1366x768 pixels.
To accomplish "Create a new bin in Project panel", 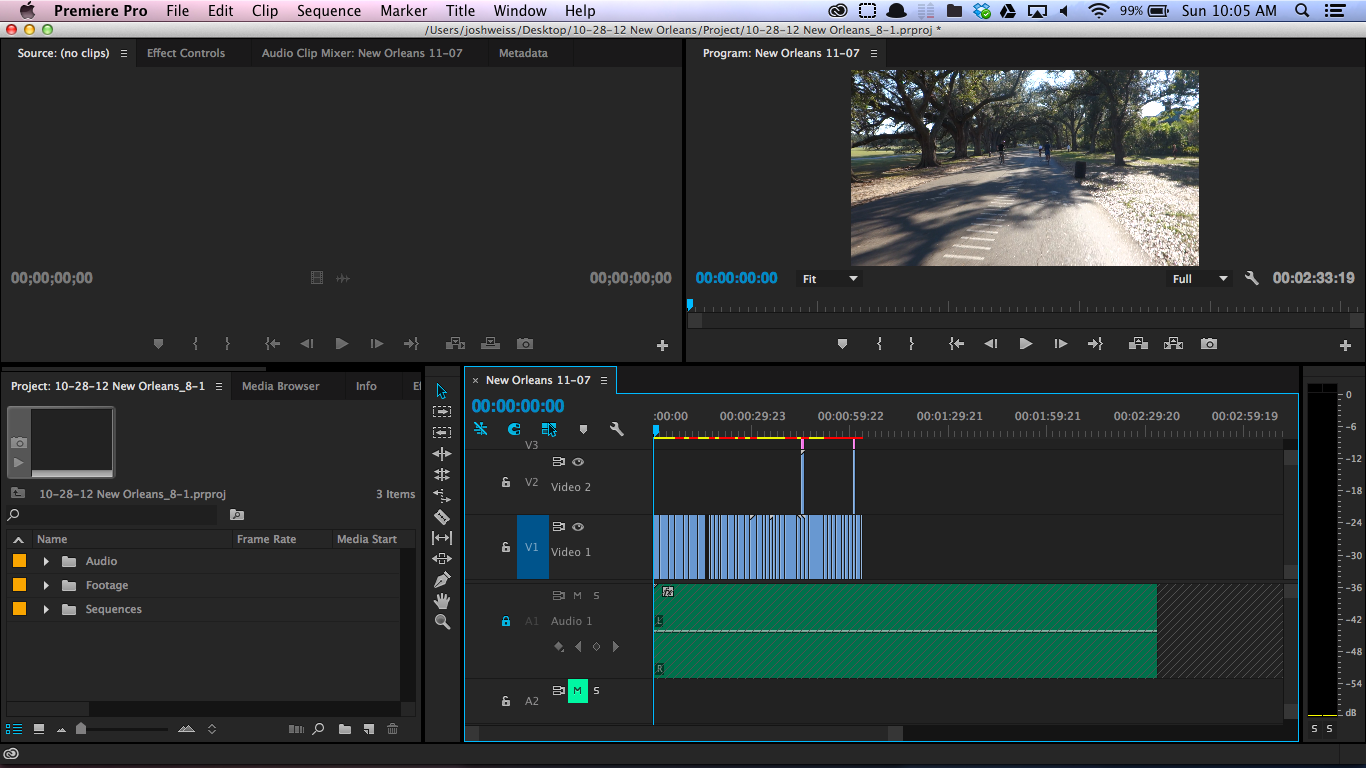I will point(345,729).
